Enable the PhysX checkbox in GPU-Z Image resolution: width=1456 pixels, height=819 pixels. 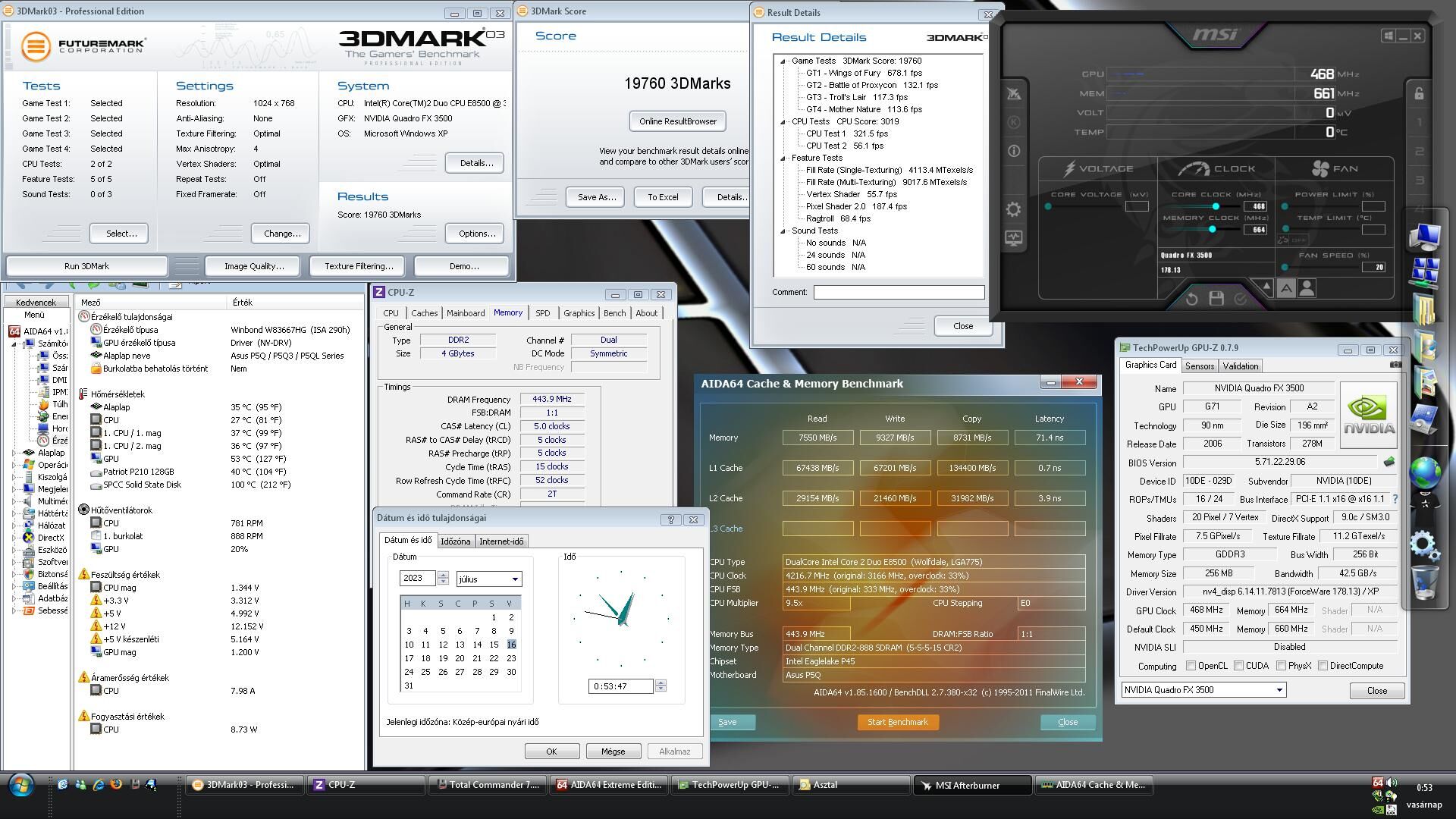pyautogui.click(x=1281, y=666)
